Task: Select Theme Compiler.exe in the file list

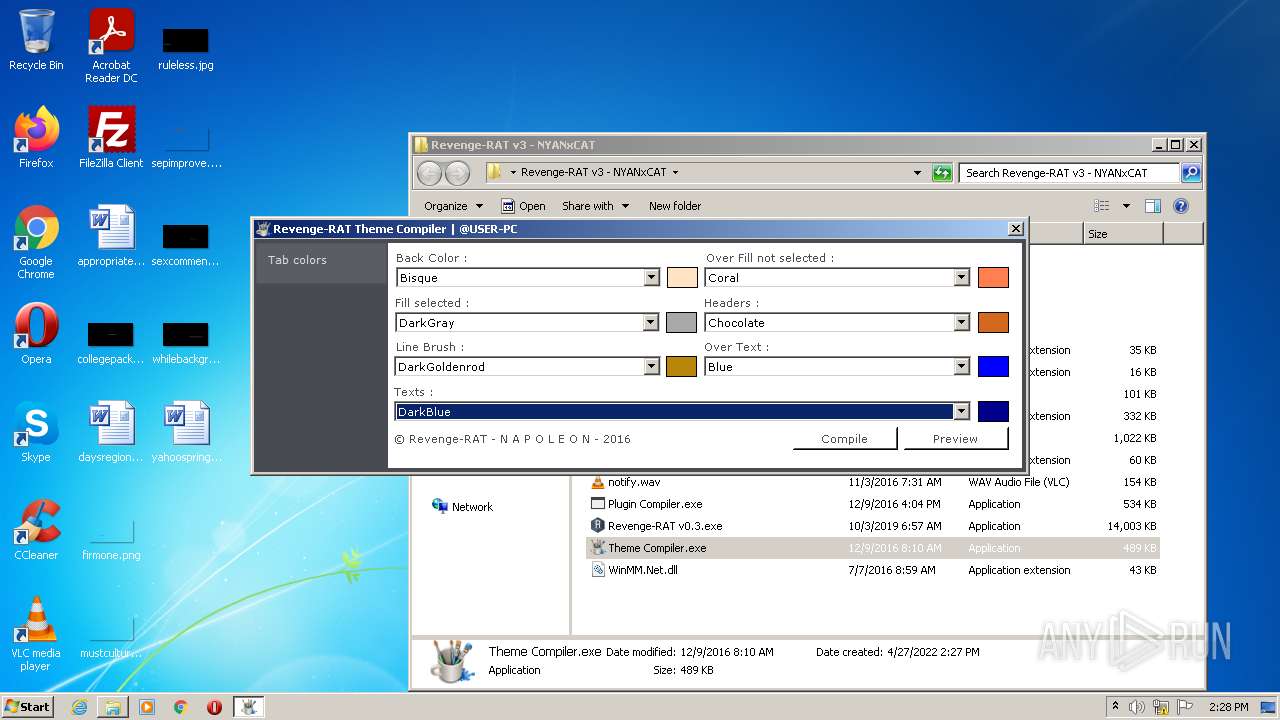Action: pos(872,548)
